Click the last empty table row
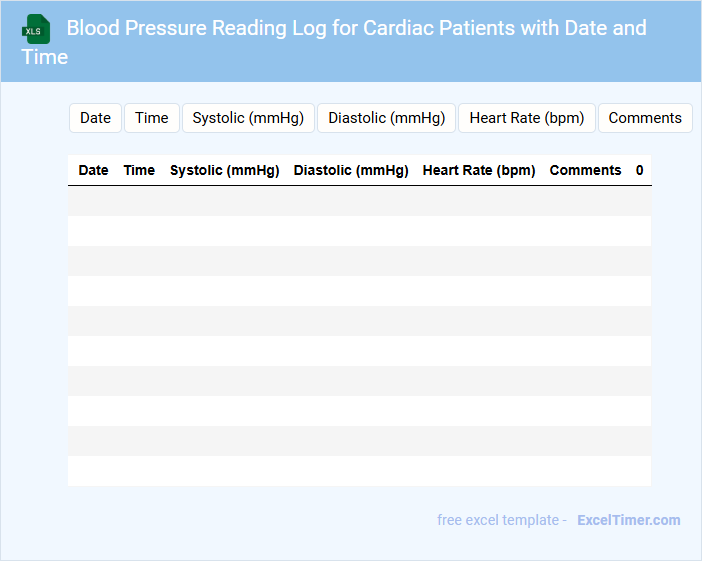Image resolution: width=702 pixels, height=561 pixels. [359, 471]
